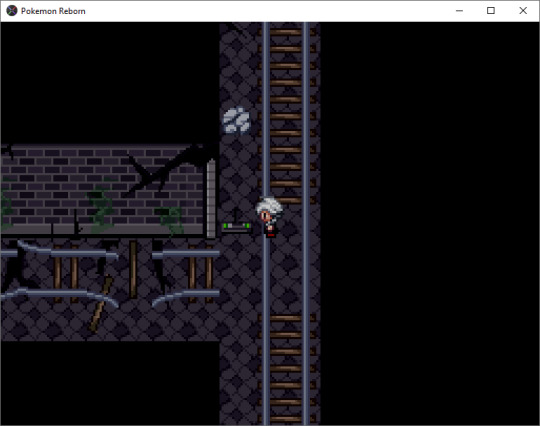
Task: Click the Pokemon Reborn app icon in title bar
Action: (x=12, y=11)
